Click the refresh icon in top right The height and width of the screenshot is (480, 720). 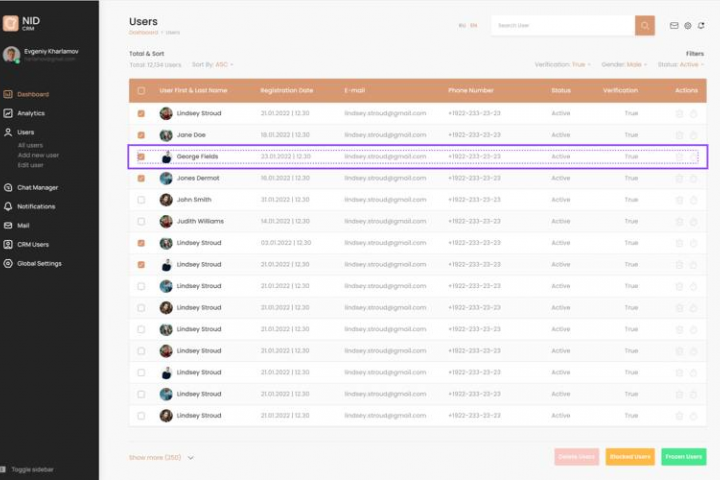tap(701, 26)
